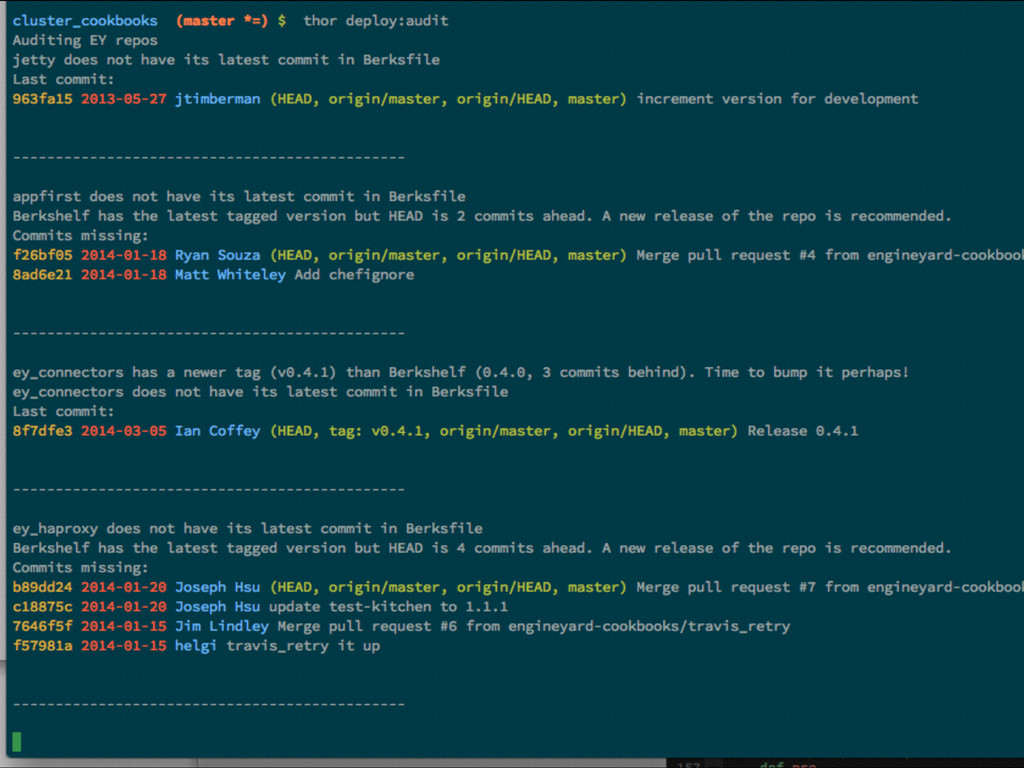Click 'Merge pull request #7' commit message
The height and width of the screenshot is (768, 1024).
click(830, 587)
